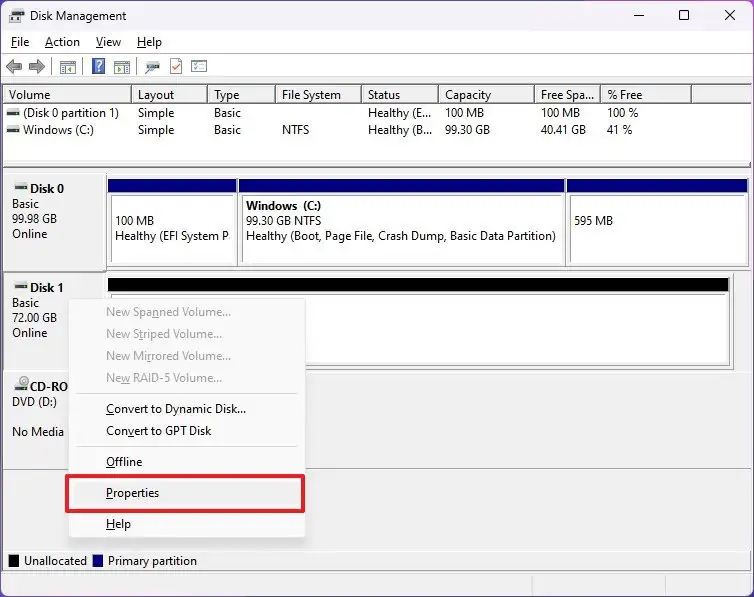
Task: Select Properties in the context menu
Action: point(133,493)
